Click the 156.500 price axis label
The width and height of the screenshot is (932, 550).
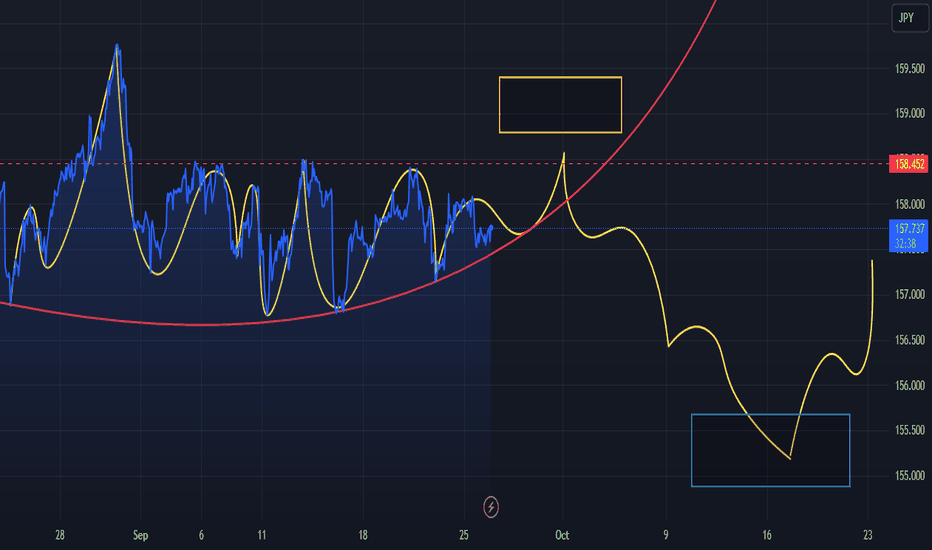[x=909, y=340]
